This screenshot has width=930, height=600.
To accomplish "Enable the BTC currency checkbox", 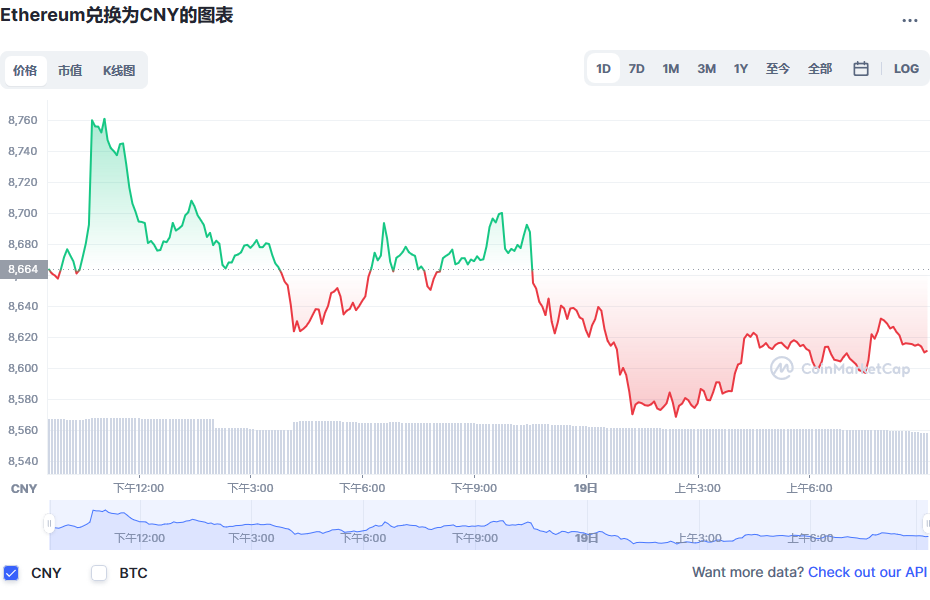I will click(x=99, y=573).
